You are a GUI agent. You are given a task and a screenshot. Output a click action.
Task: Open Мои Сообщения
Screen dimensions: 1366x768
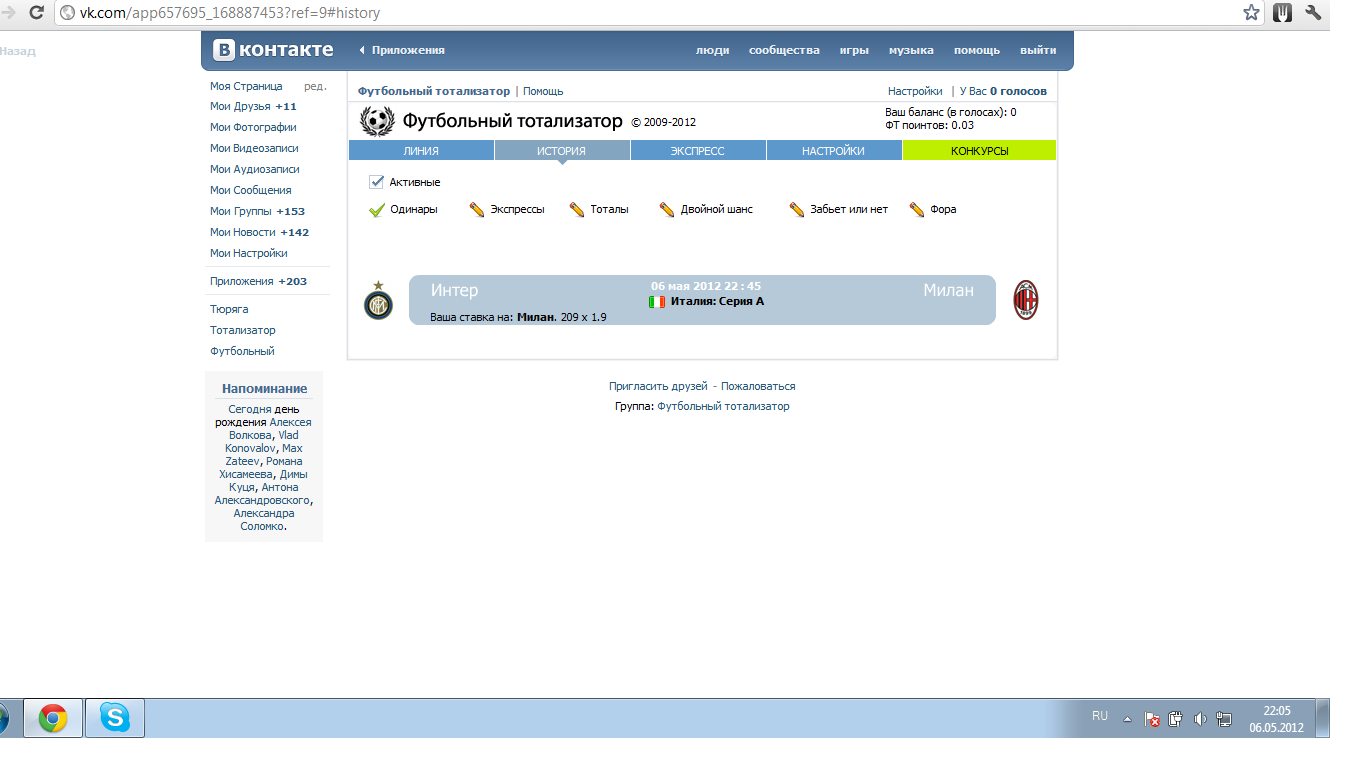pyautogui.click(x=251, y=190)
